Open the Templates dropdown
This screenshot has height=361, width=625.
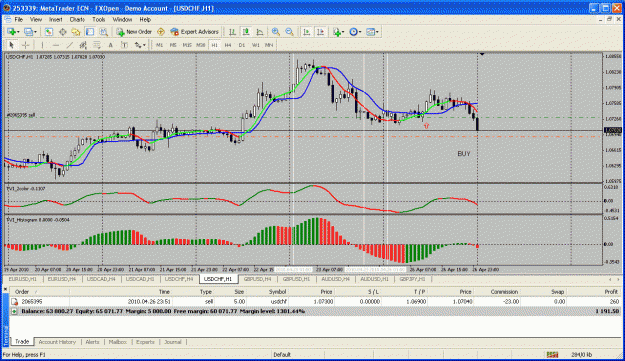372,31
